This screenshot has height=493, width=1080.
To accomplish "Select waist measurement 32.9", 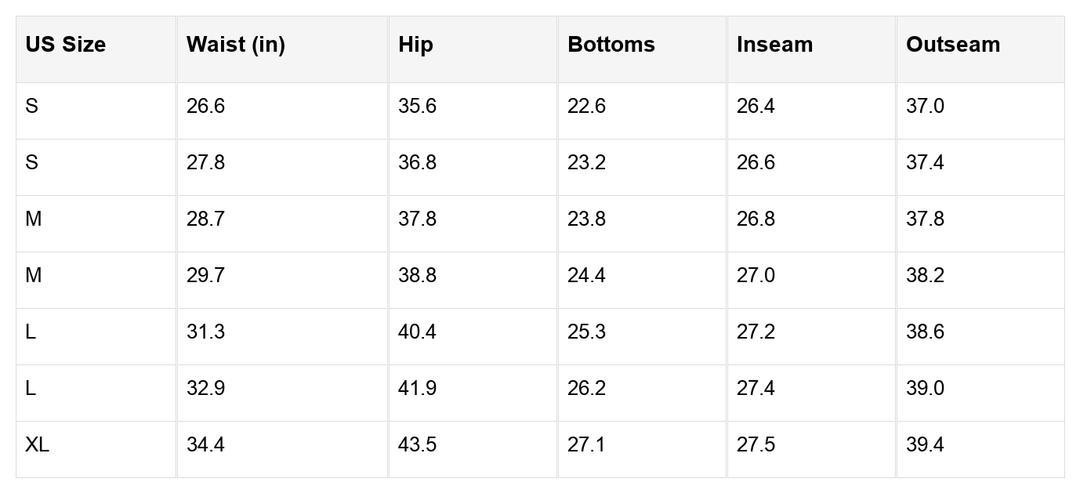I will (x=205, y=388).
